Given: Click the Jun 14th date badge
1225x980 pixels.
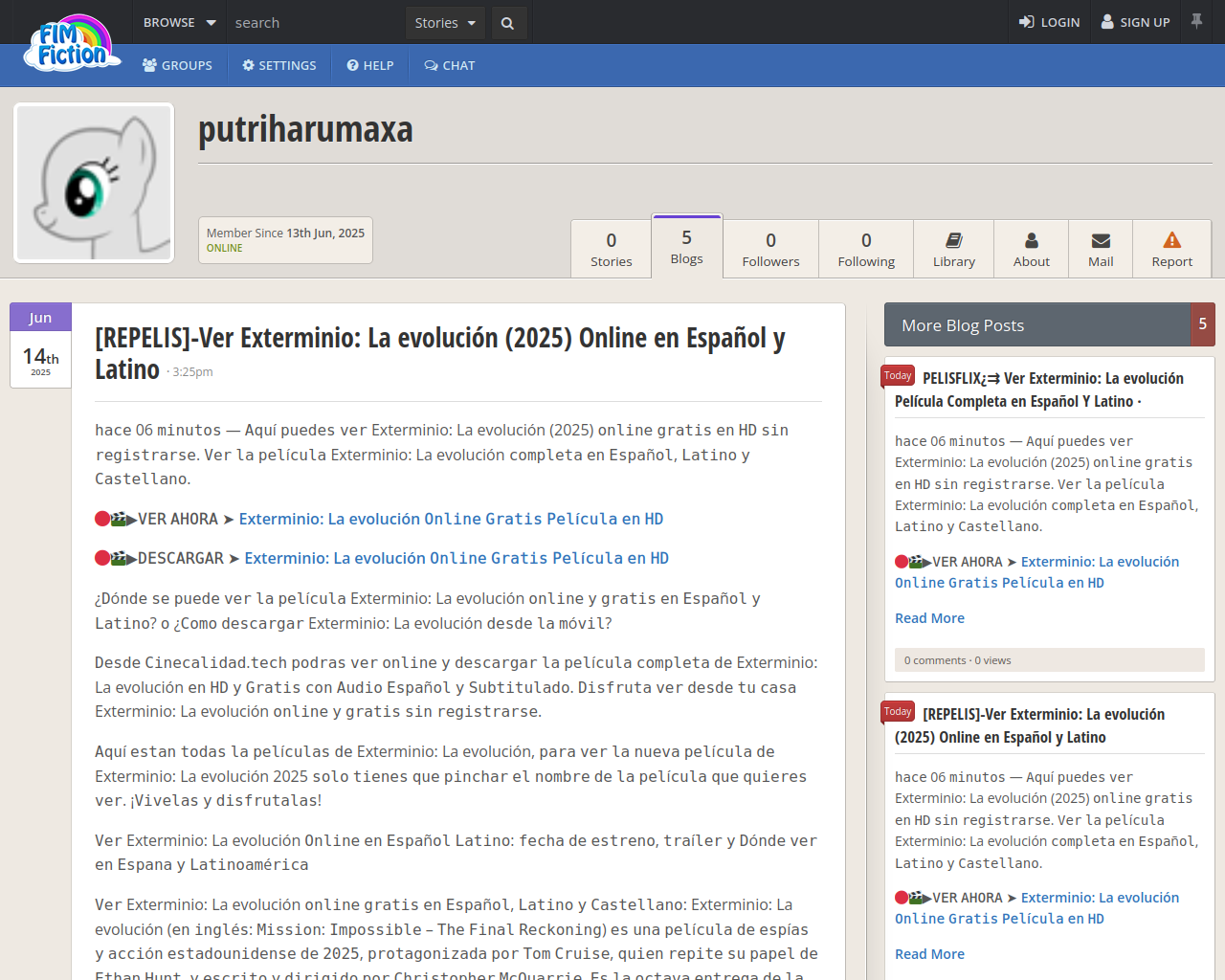Looking at the screenshot, I should (40, 345).
